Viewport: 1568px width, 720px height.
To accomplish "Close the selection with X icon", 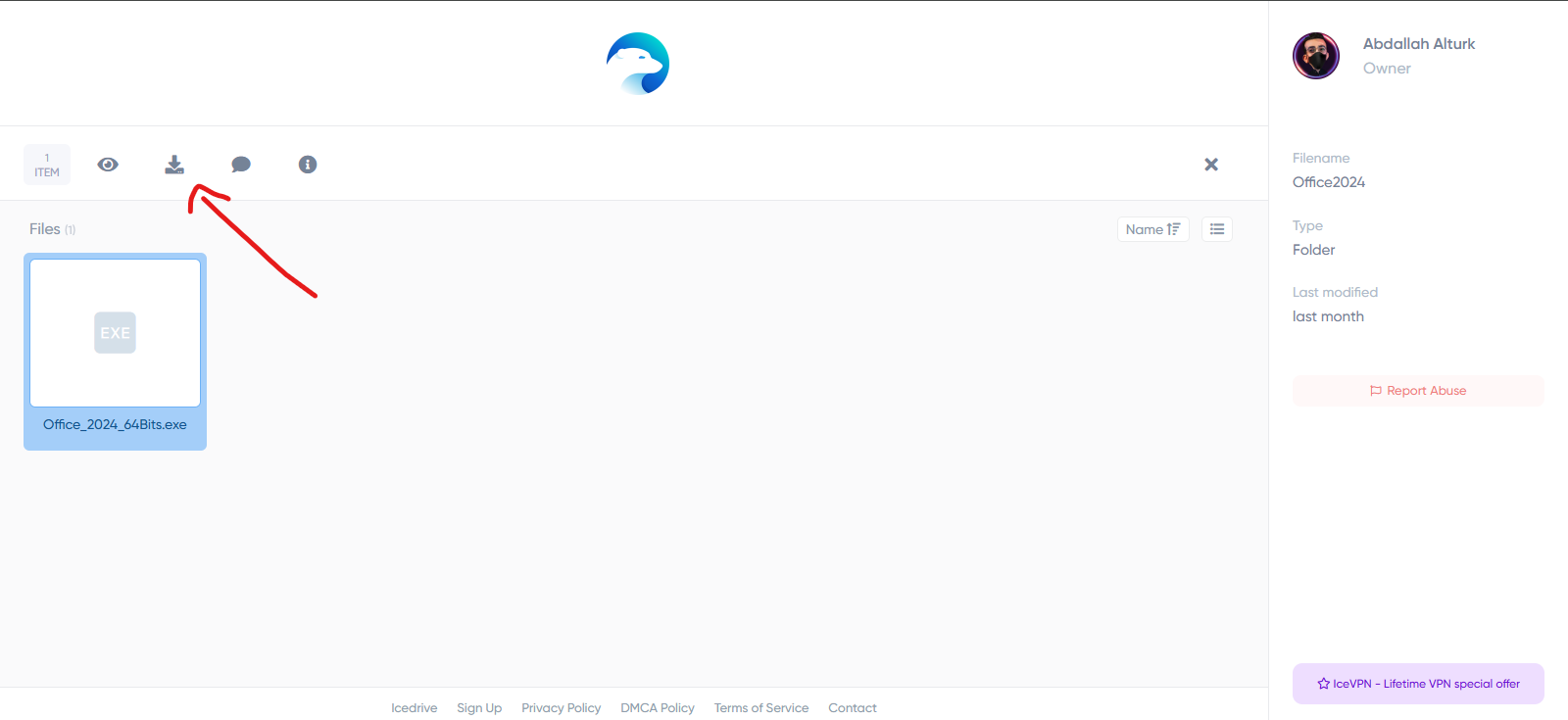I will [x=1211, y=165].
